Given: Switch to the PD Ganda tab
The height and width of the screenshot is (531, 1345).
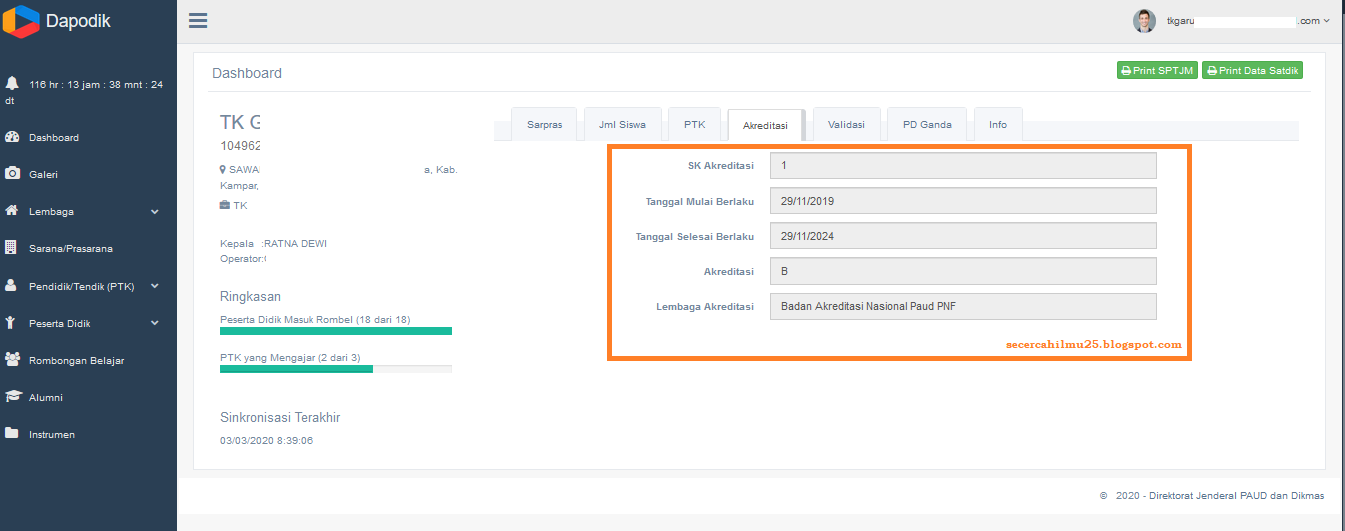Looking at the screenshot, I should pos(927,125).
